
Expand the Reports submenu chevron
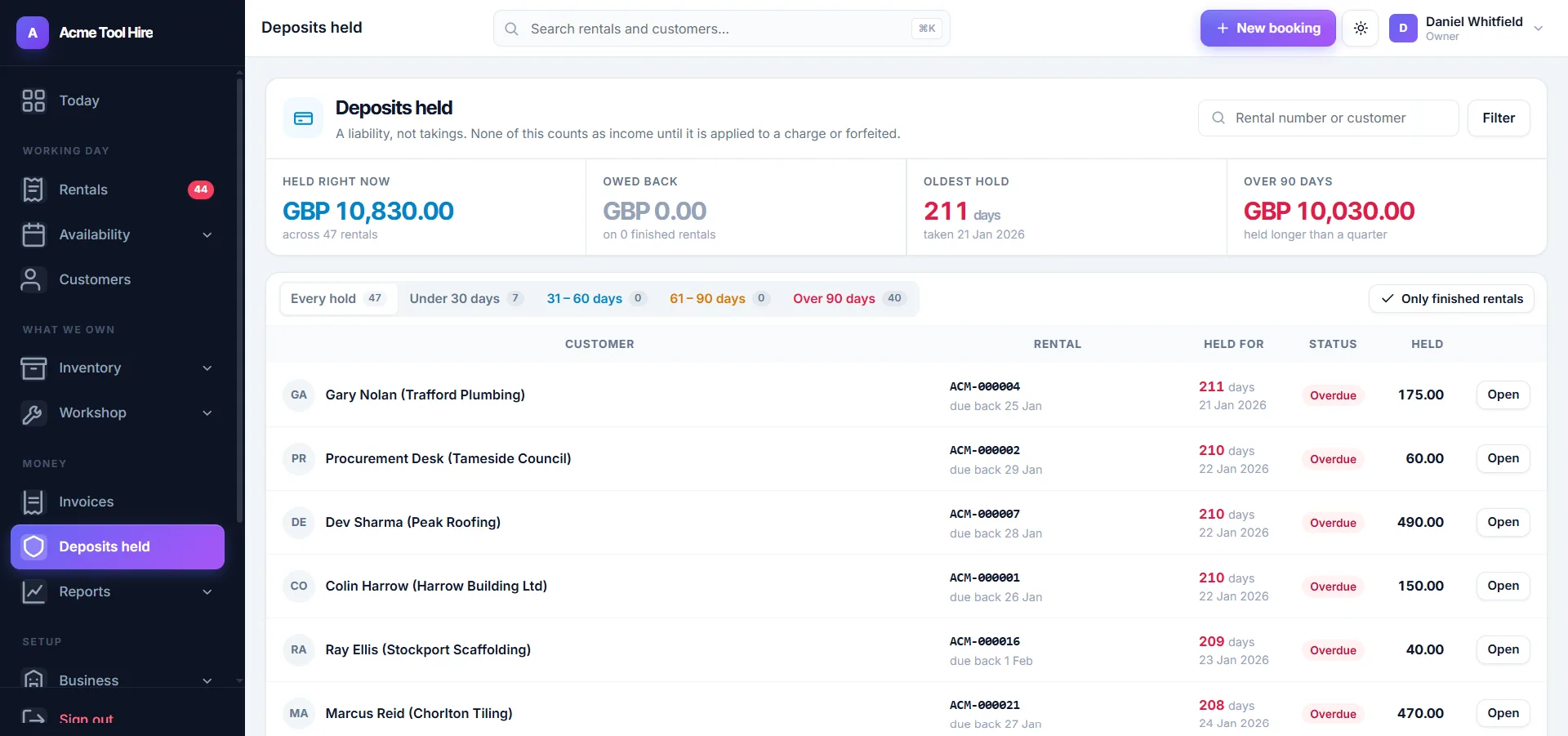pyautogui.click(x=207, y=592)
